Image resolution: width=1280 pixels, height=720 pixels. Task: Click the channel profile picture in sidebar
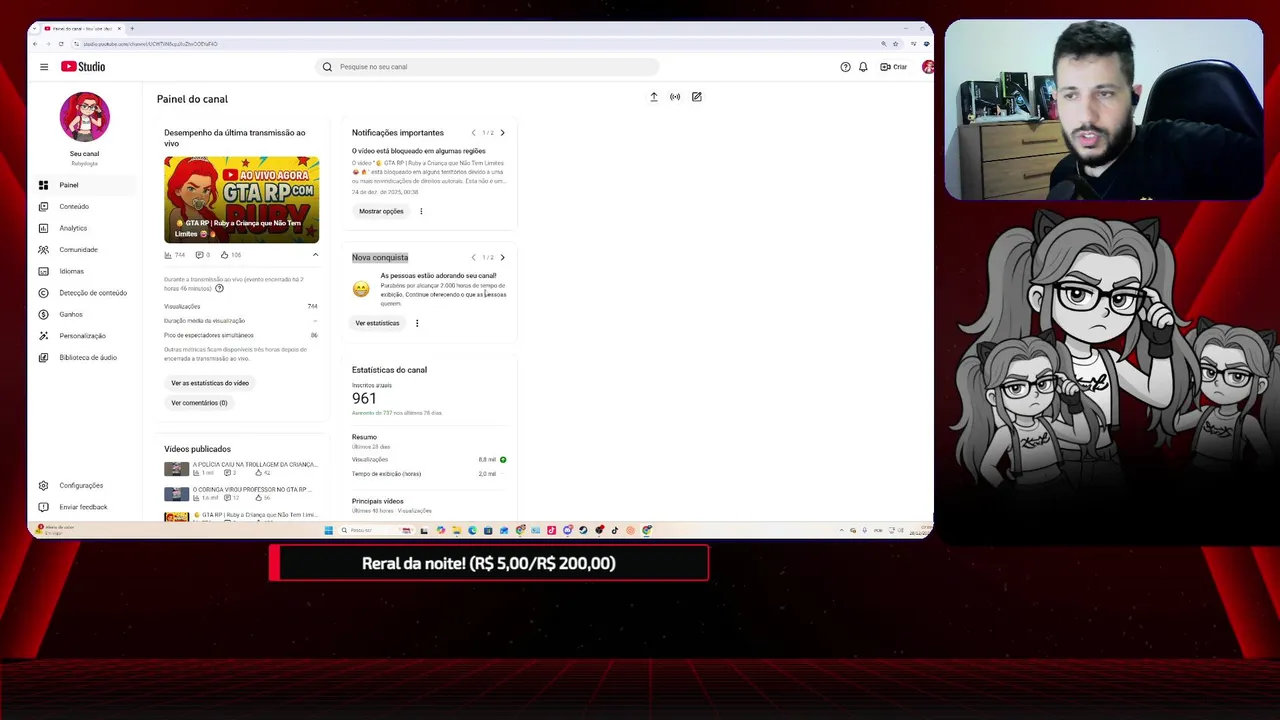coord(85,117)
